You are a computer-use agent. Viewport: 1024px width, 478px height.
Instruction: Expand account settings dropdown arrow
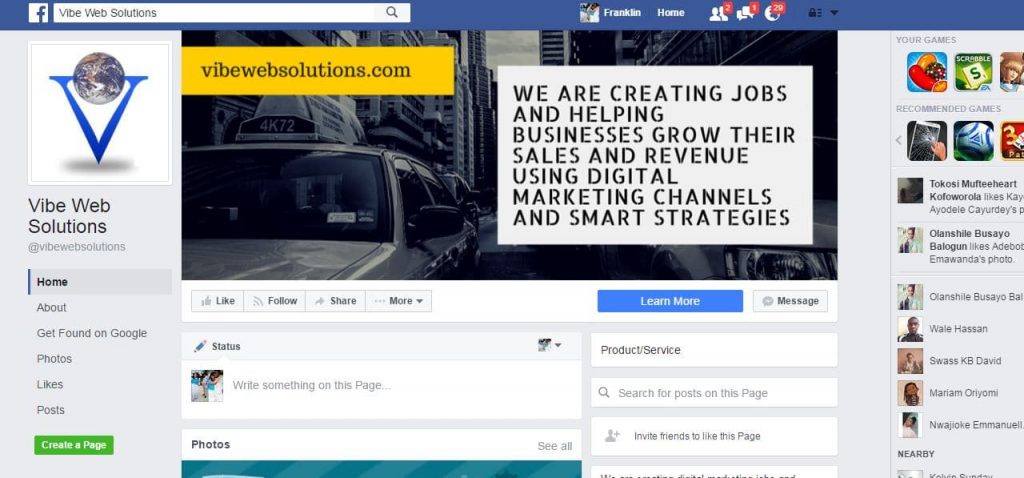click(x=834, y=12)
